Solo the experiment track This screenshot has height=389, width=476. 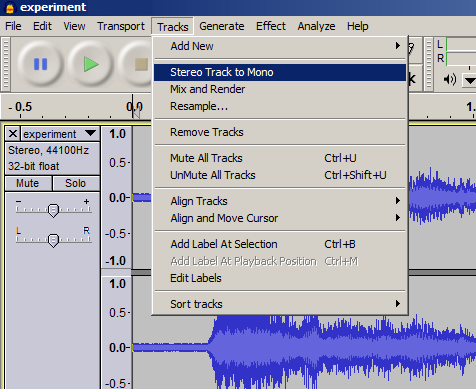pos(76,183)
